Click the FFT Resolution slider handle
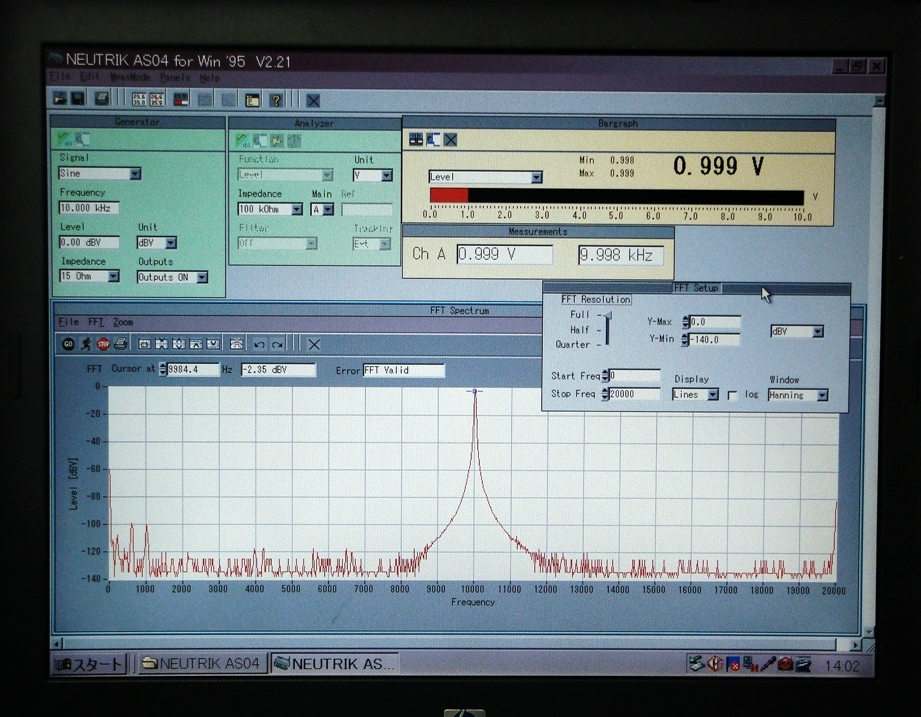Screen dimensions: 921x717 coord(608,316)
